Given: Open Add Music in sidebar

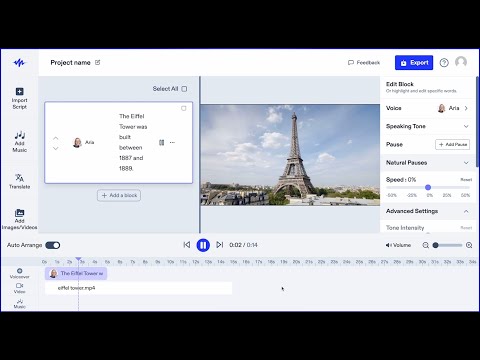Looking at the screenshot, I should click(20, 142).
